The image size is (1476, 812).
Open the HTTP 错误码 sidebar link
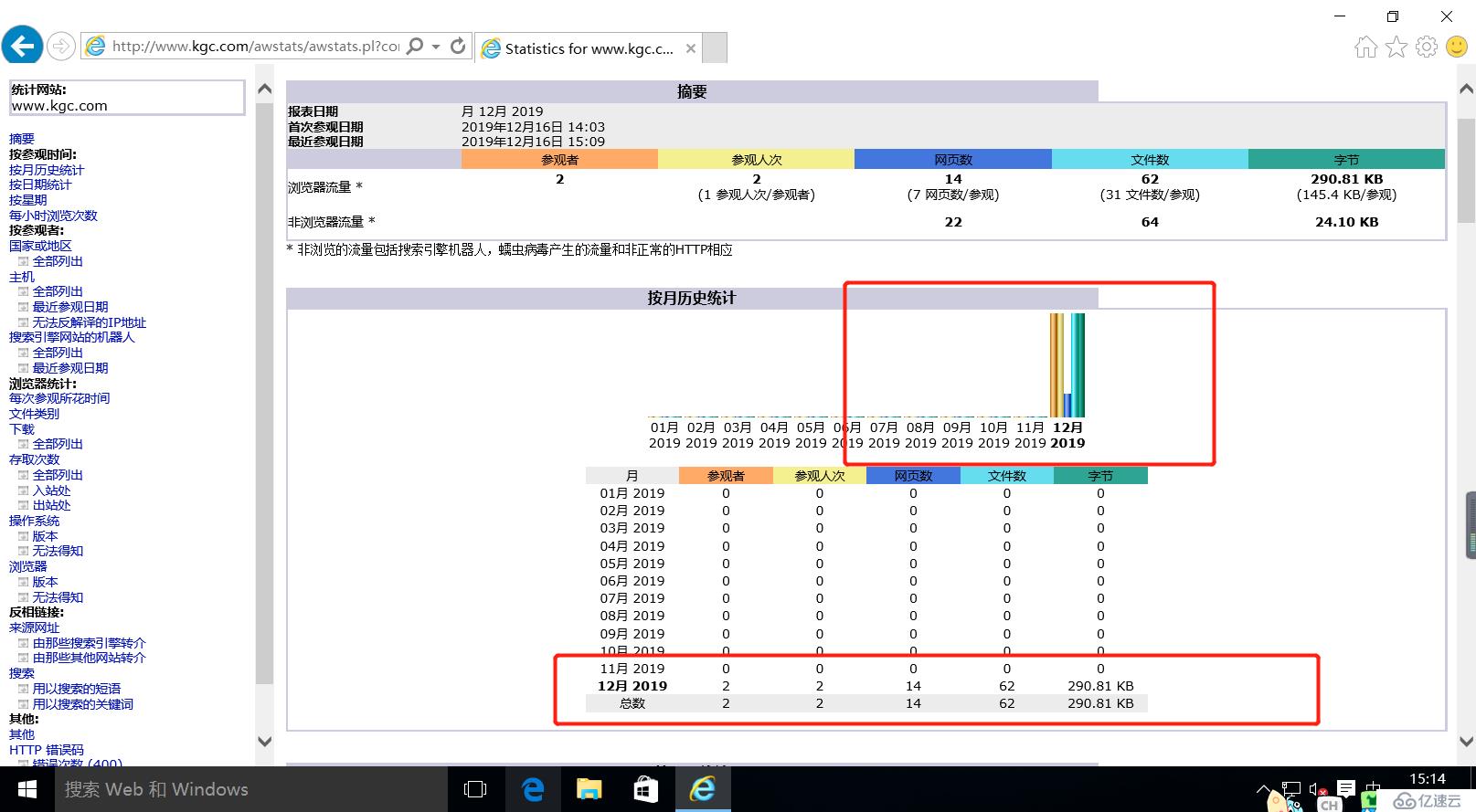pos(47,750)
